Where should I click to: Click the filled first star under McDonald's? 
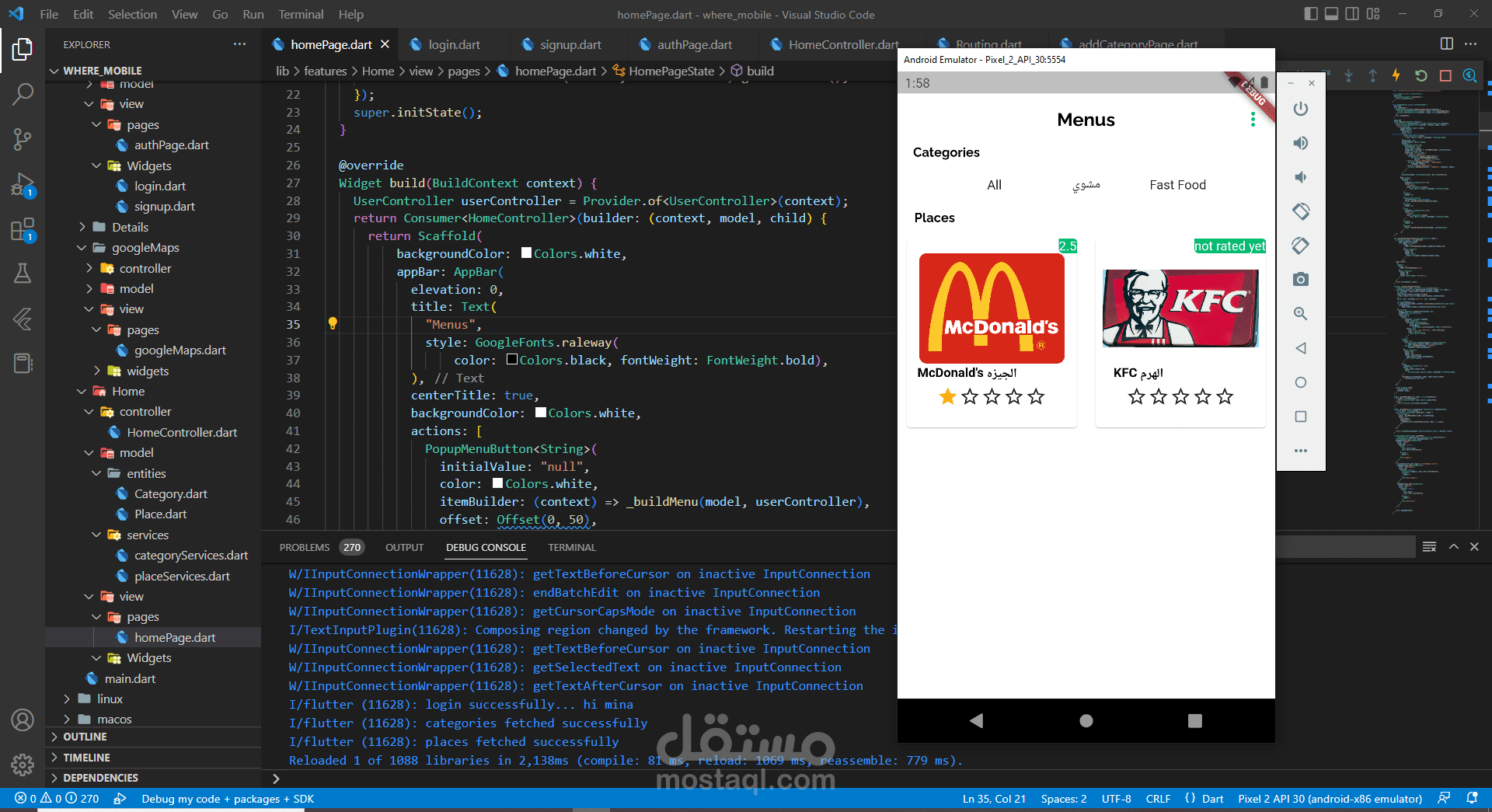[x=947, y=397]
